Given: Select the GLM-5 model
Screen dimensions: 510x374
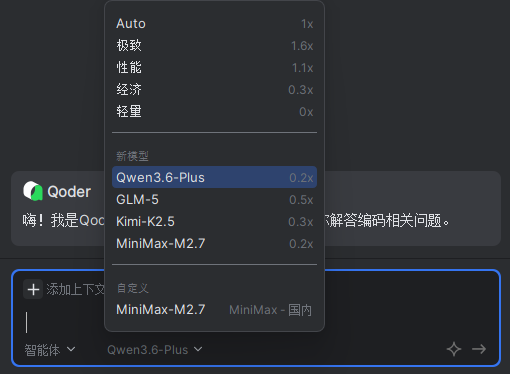Looking at the screenshot, I should click(214, 199).
